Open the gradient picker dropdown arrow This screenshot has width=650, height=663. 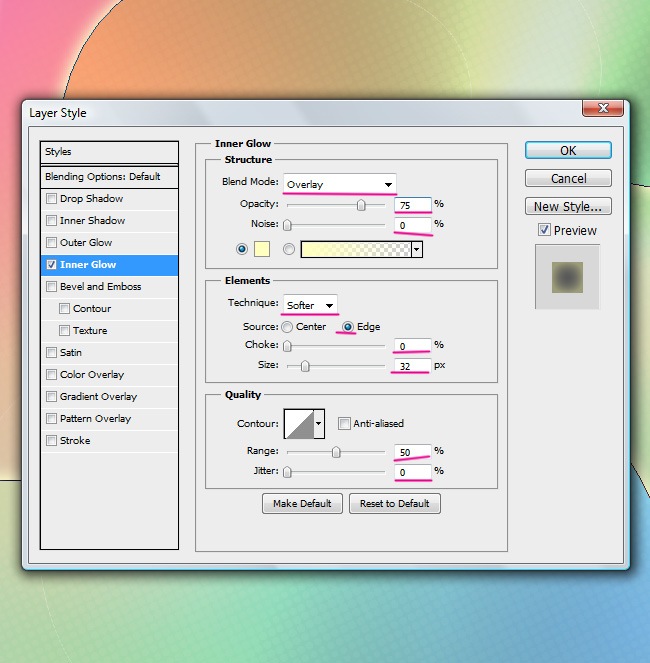click(417, 250)
